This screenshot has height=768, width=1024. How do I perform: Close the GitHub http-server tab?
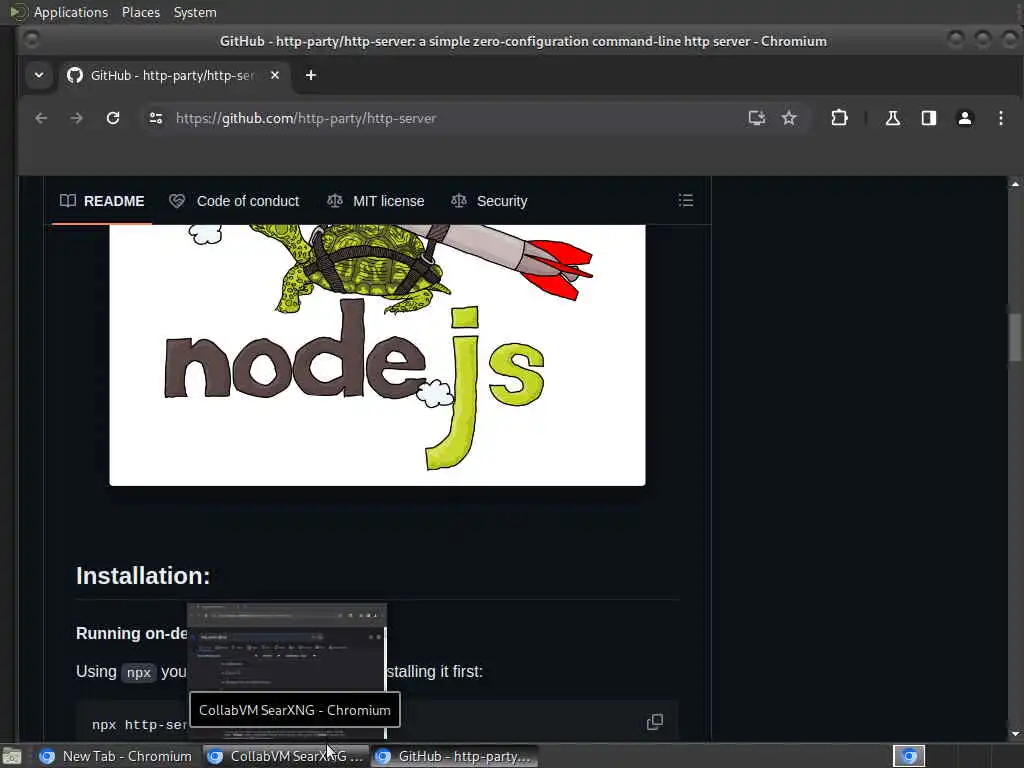tap(275, 75)
